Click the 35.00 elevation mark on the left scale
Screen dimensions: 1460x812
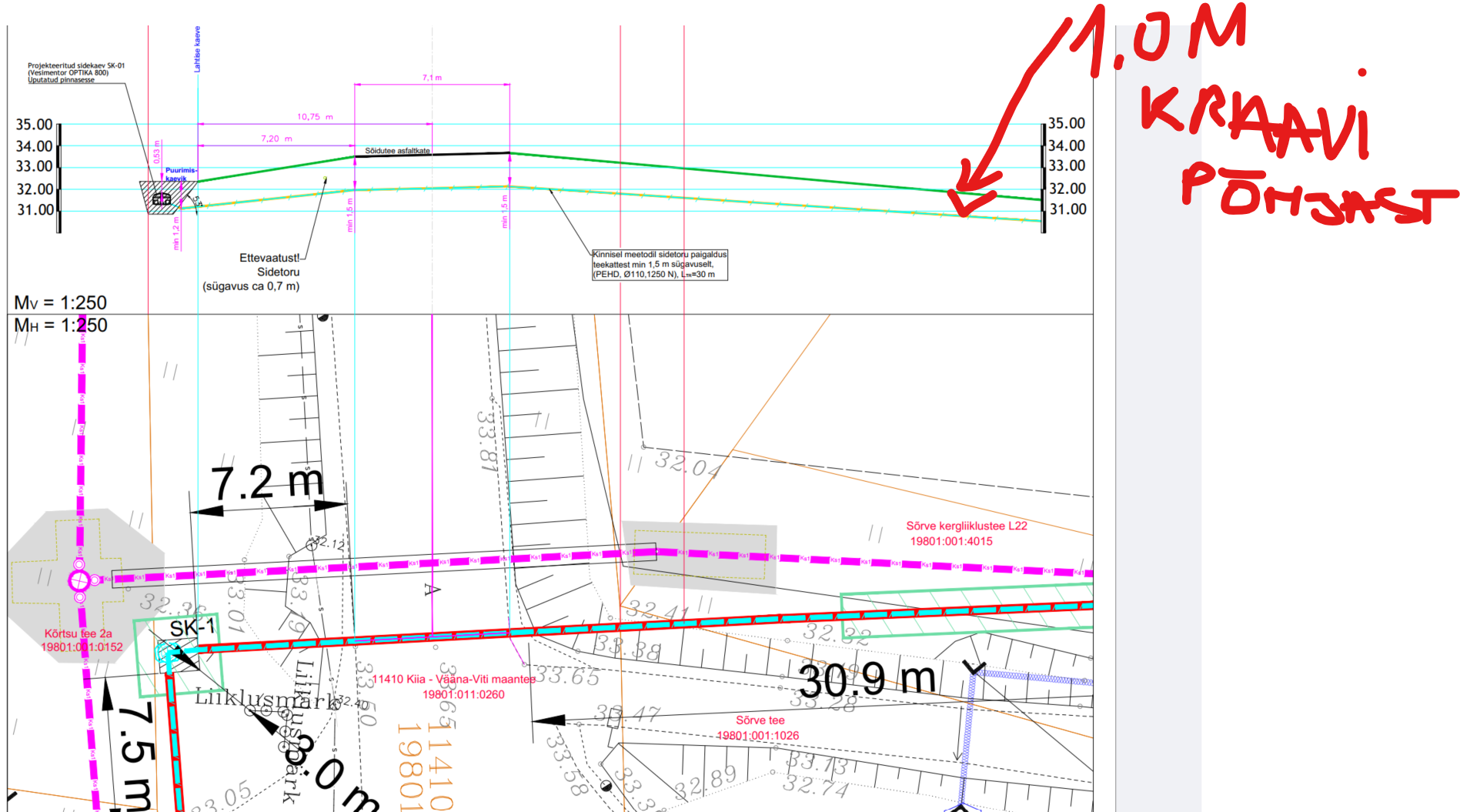(x=35, y=125)
